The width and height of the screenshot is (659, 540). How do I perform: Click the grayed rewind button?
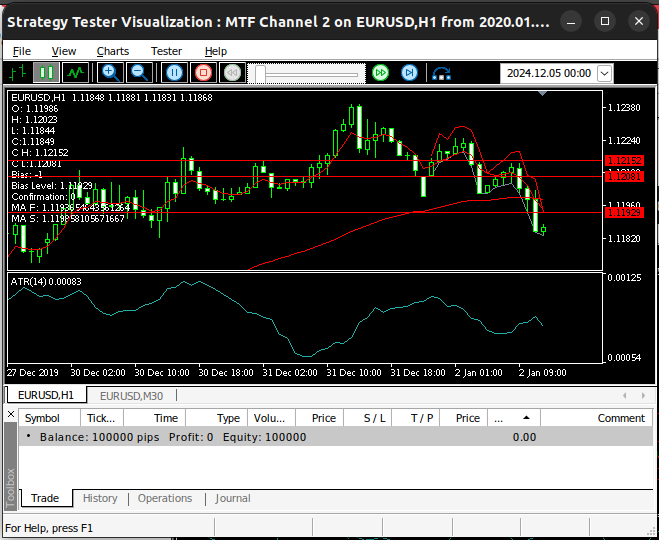[232, 73]
